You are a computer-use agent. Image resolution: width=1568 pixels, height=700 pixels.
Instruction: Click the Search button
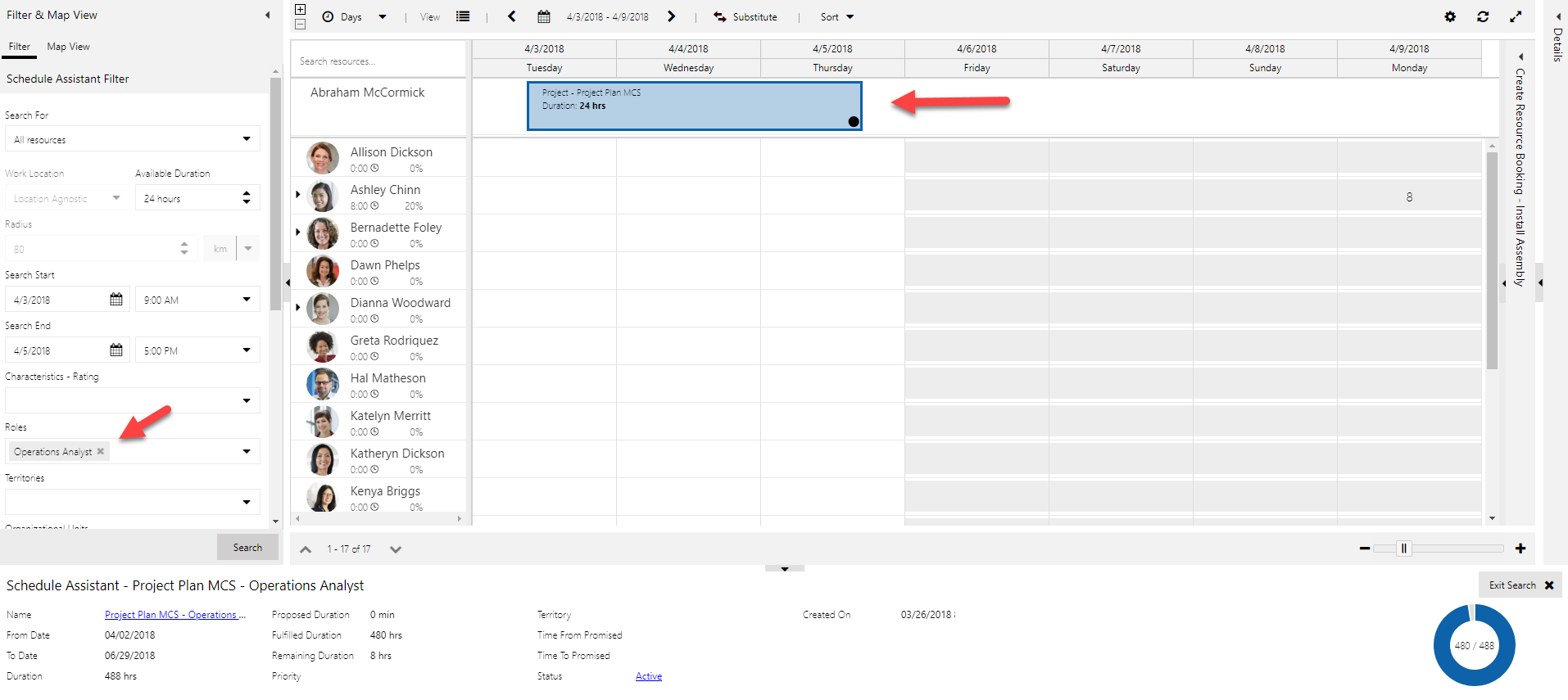pyautogui.click(x=247, y=548)
